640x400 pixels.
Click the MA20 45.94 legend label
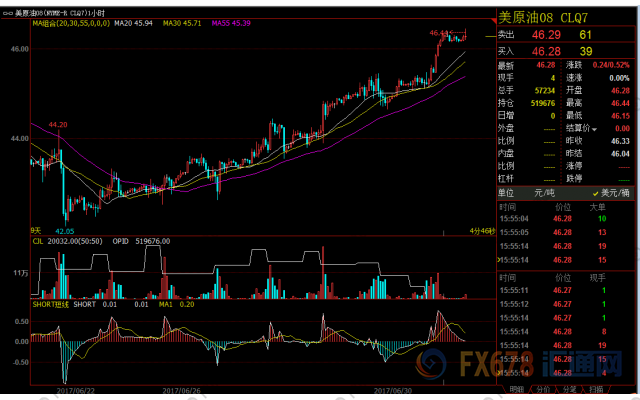coord(134,22)
